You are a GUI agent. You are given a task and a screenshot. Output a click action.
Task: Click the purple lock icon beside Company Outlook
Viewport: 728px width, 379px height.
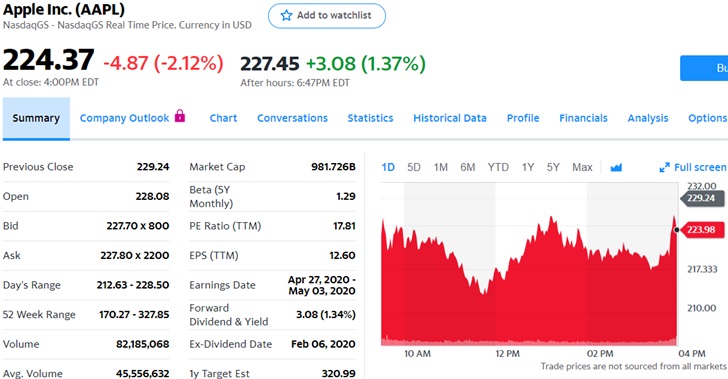(x=180, y=116)
